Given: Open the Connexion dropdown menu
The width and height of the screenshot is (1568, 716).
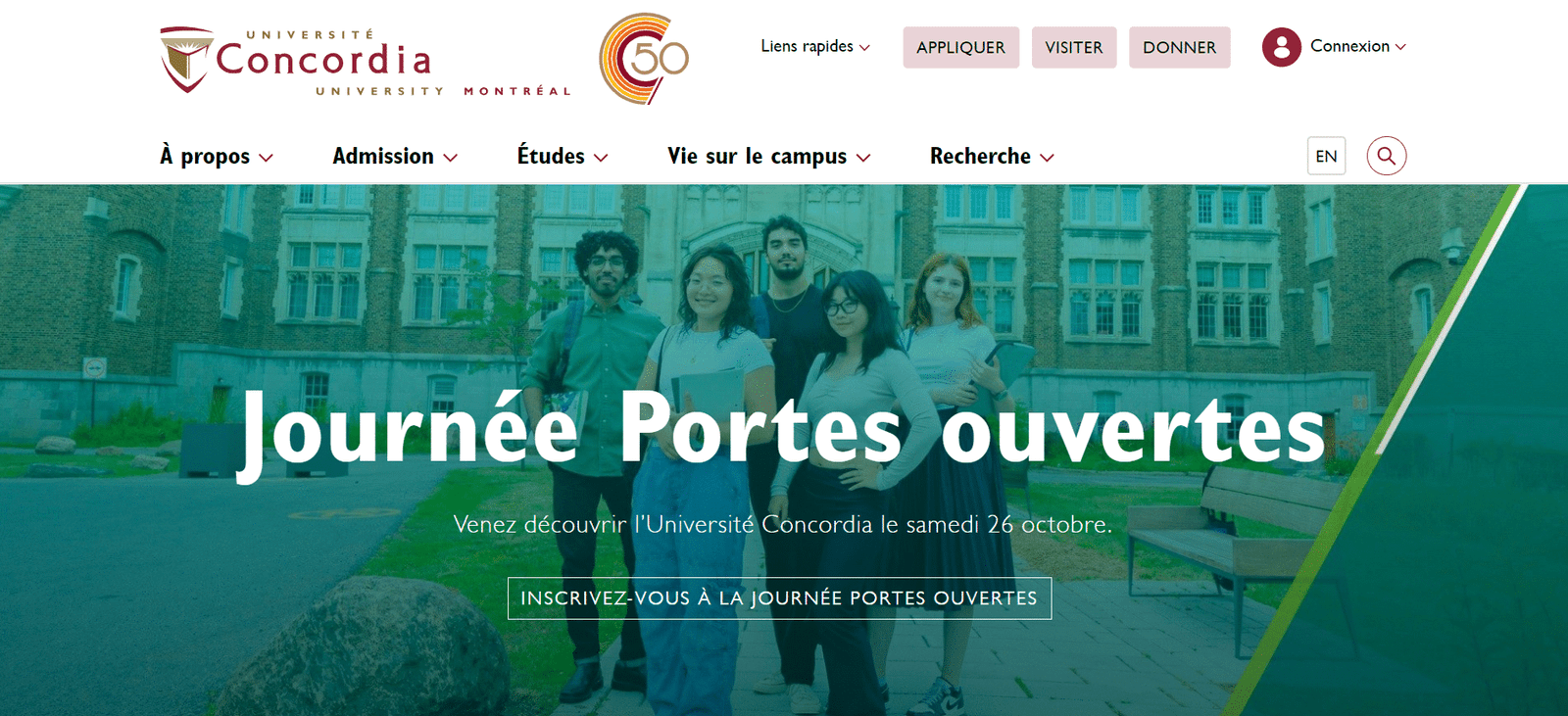Looking at the screenshot, I should [x=1358, y=47].
